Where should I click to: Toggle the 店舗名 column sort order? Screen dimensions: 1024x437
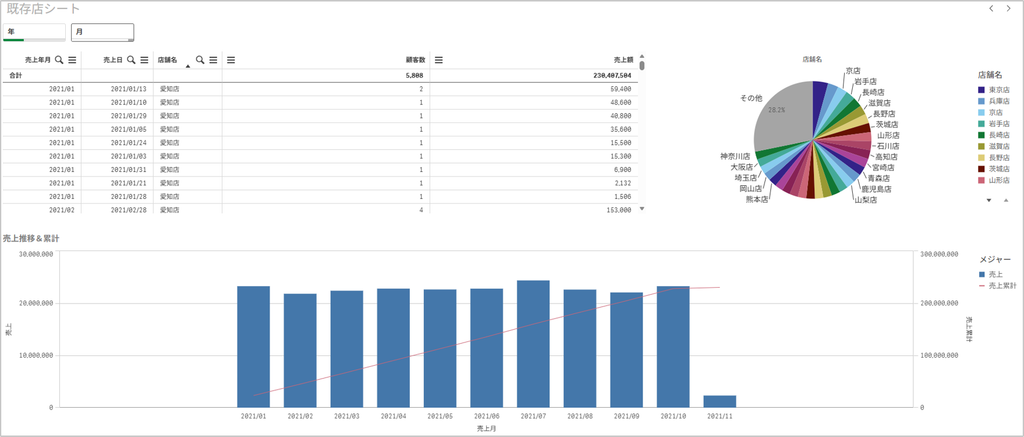tap(188, 66)
